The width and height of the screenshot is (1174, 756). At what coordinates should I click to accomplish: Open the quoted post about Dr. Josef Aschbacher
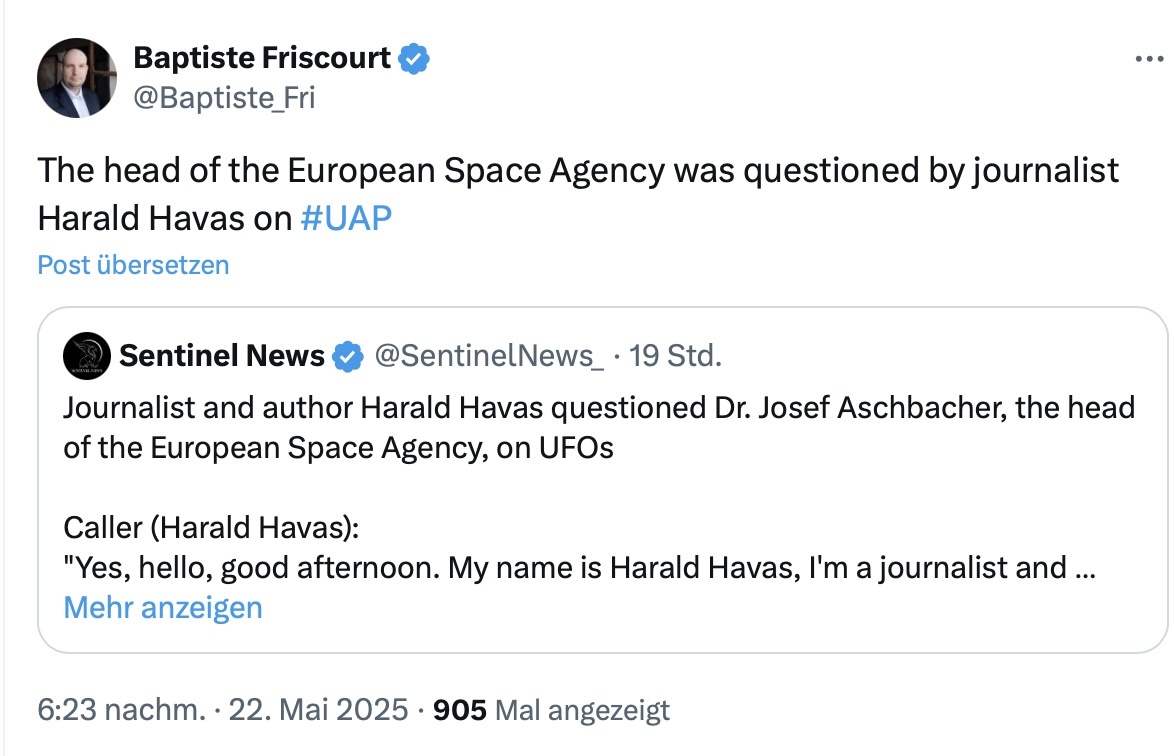[x=603, y=480]
